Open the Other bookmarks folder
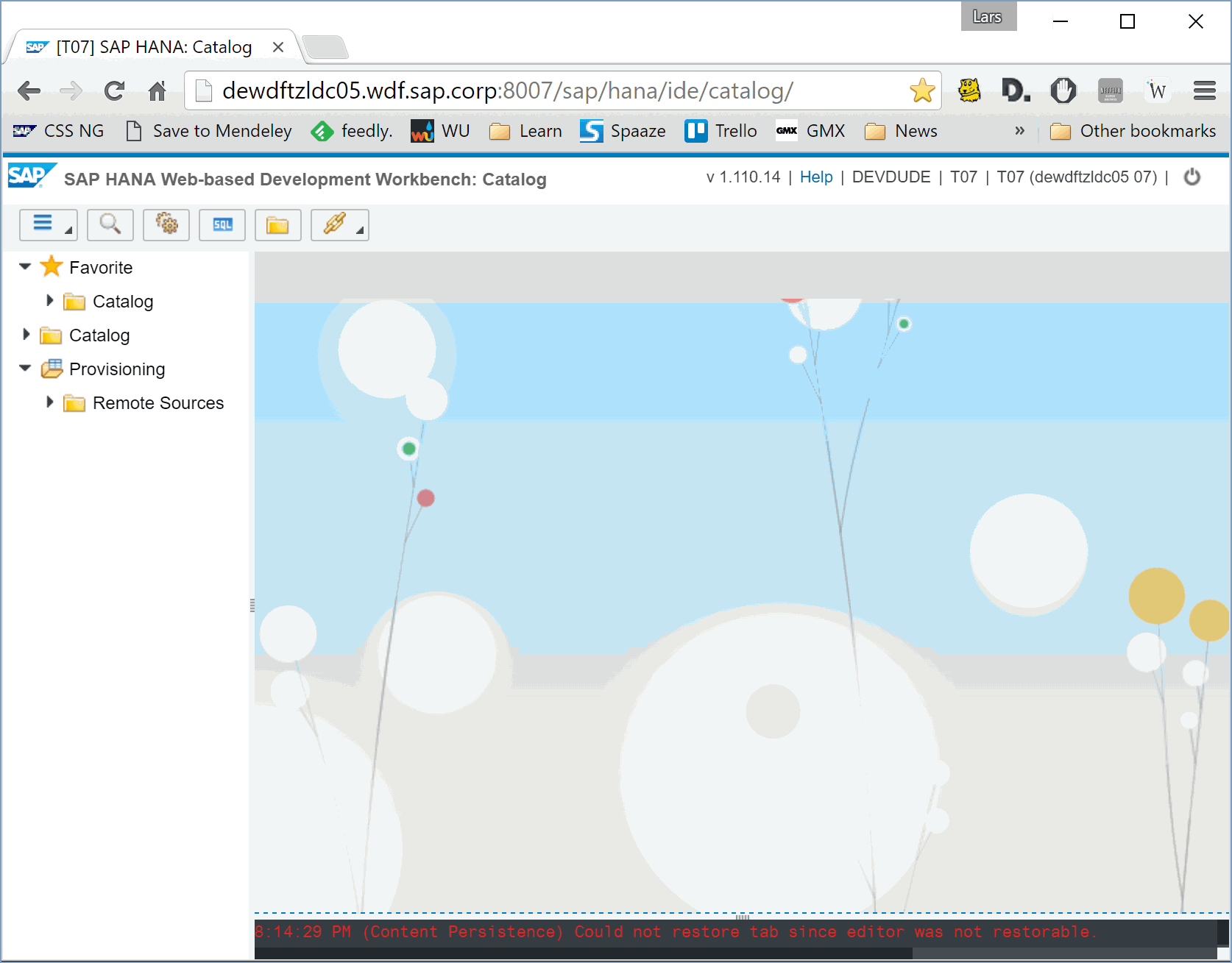 (1133, 131)
